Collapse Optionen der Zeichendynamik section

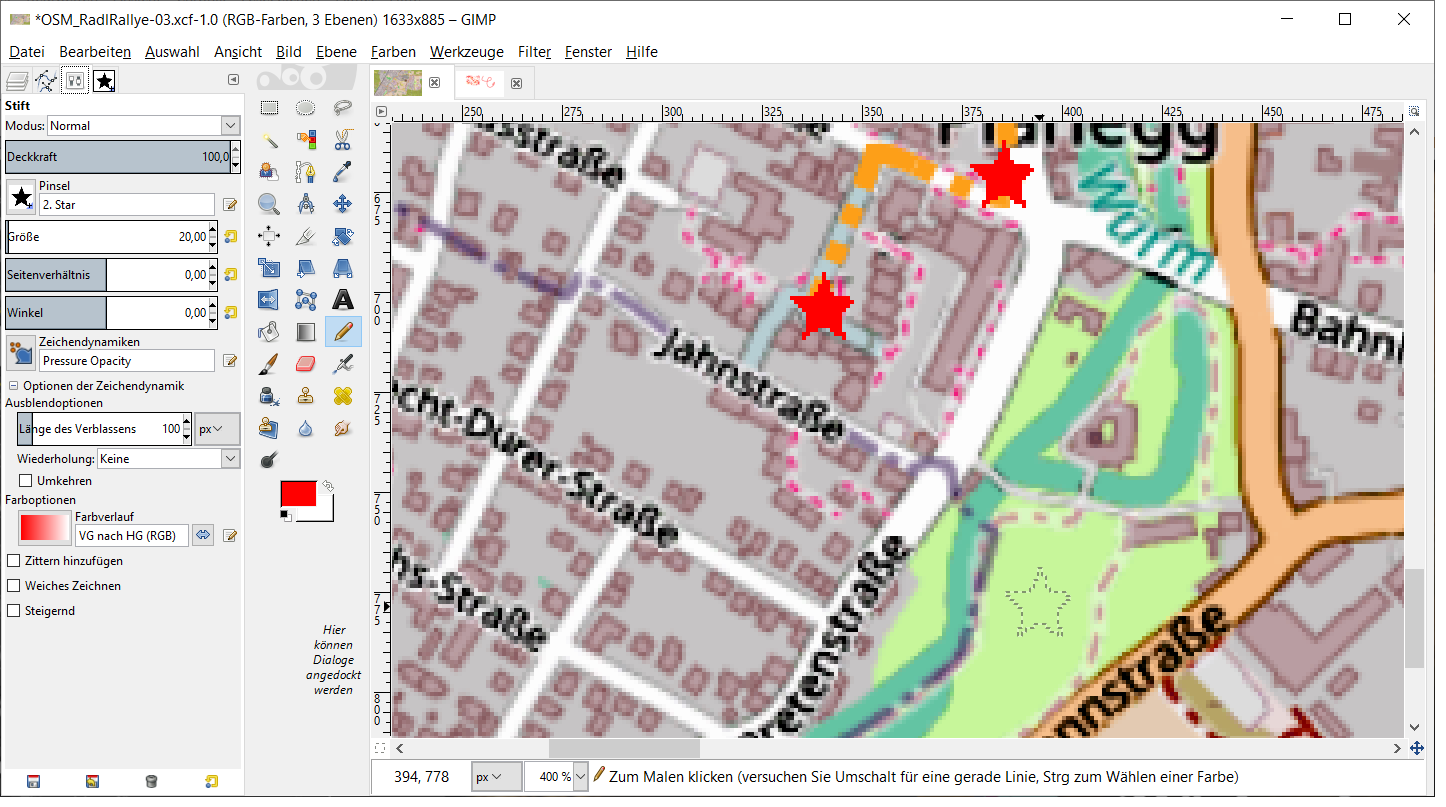[x=14, y=386]
